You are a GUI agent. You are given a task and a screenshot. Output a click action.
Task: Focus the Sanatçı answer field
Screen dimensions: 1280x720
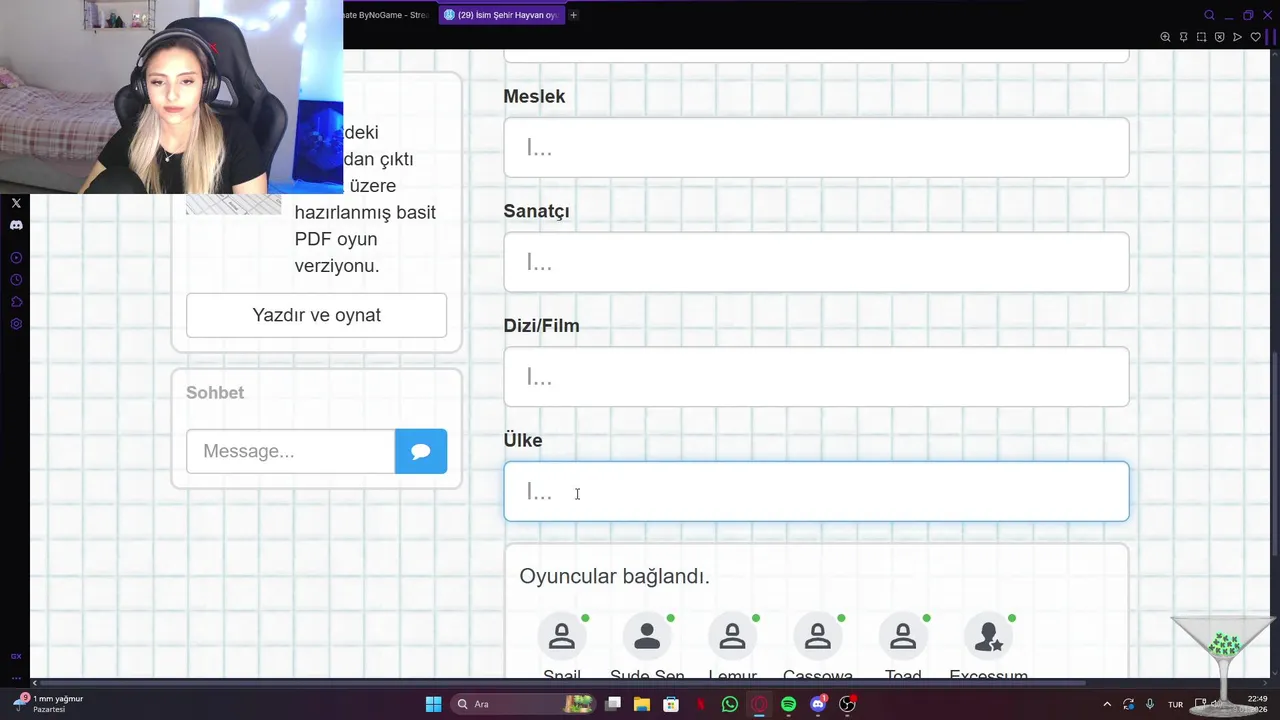click(x=816, y=262)
